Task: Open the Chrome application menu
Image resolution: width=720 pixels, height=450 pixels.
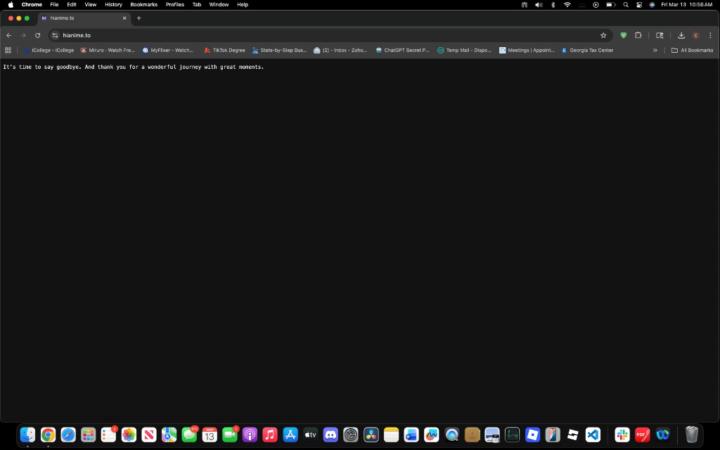Action: pyautogui.click(x=32, y=5)
